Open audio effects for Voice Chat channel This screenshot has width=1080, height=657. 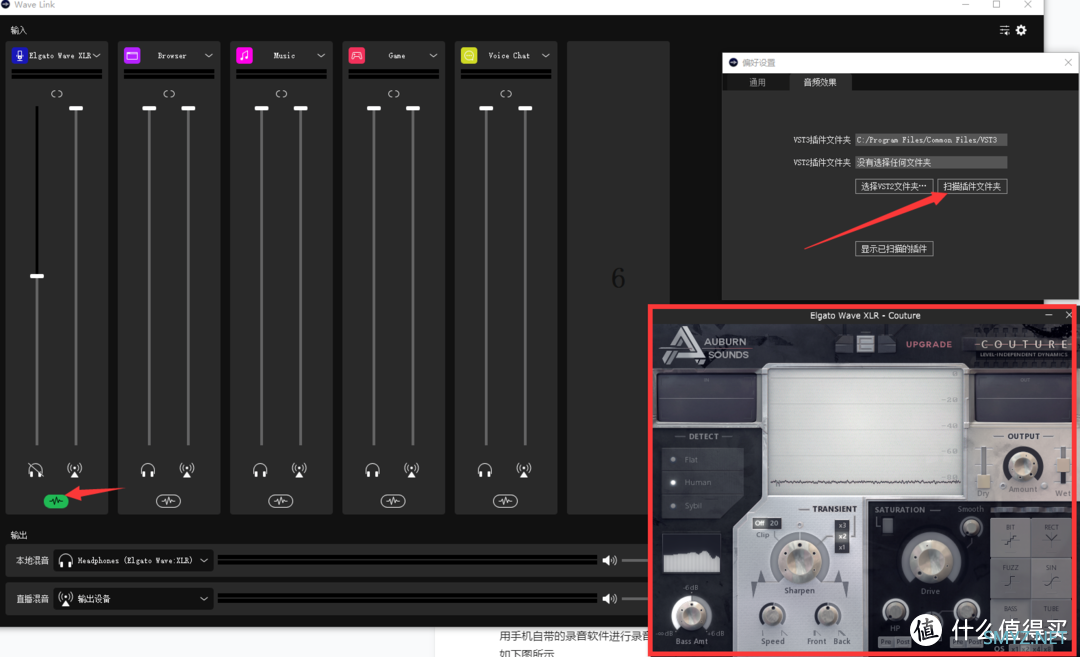505,501
